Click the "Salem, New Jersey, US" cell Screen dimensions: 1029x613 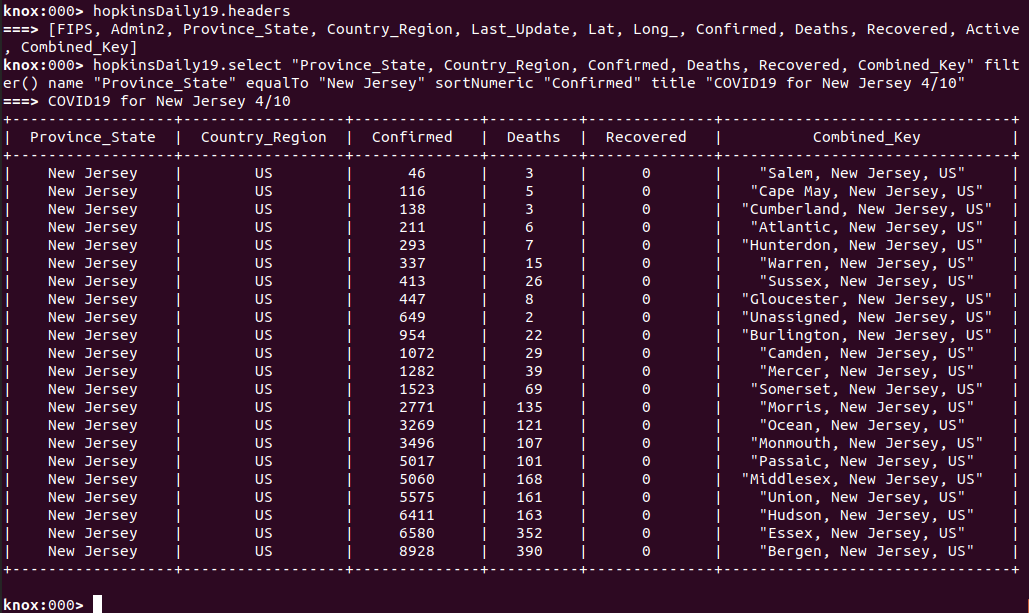[x=866, y=173]
